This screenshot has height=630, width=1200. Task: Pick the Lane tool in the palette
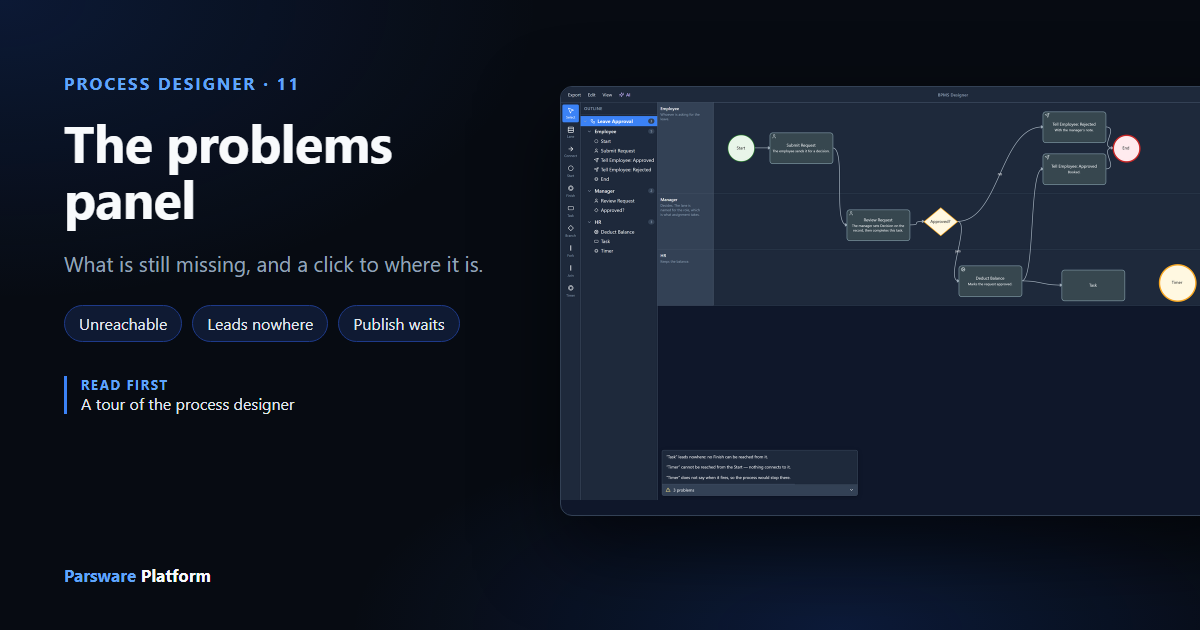tap(570, 131)
